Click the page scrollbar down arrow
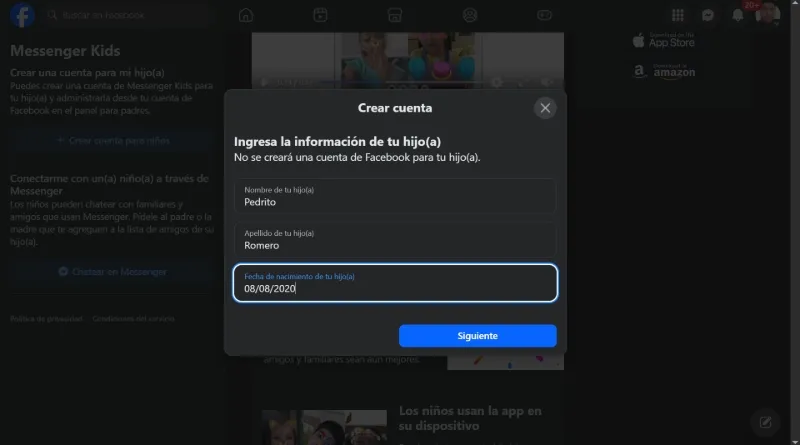 coord(795,441)
